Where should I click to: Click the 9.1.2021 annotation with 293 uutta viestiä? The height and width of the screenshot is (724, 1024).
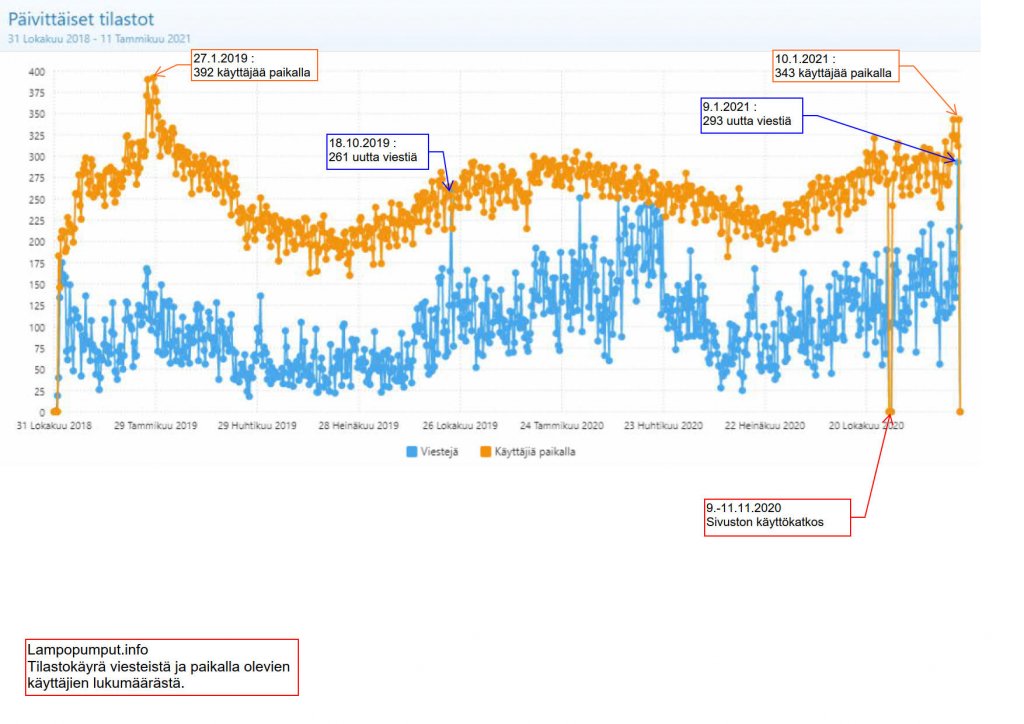point(751,114)
